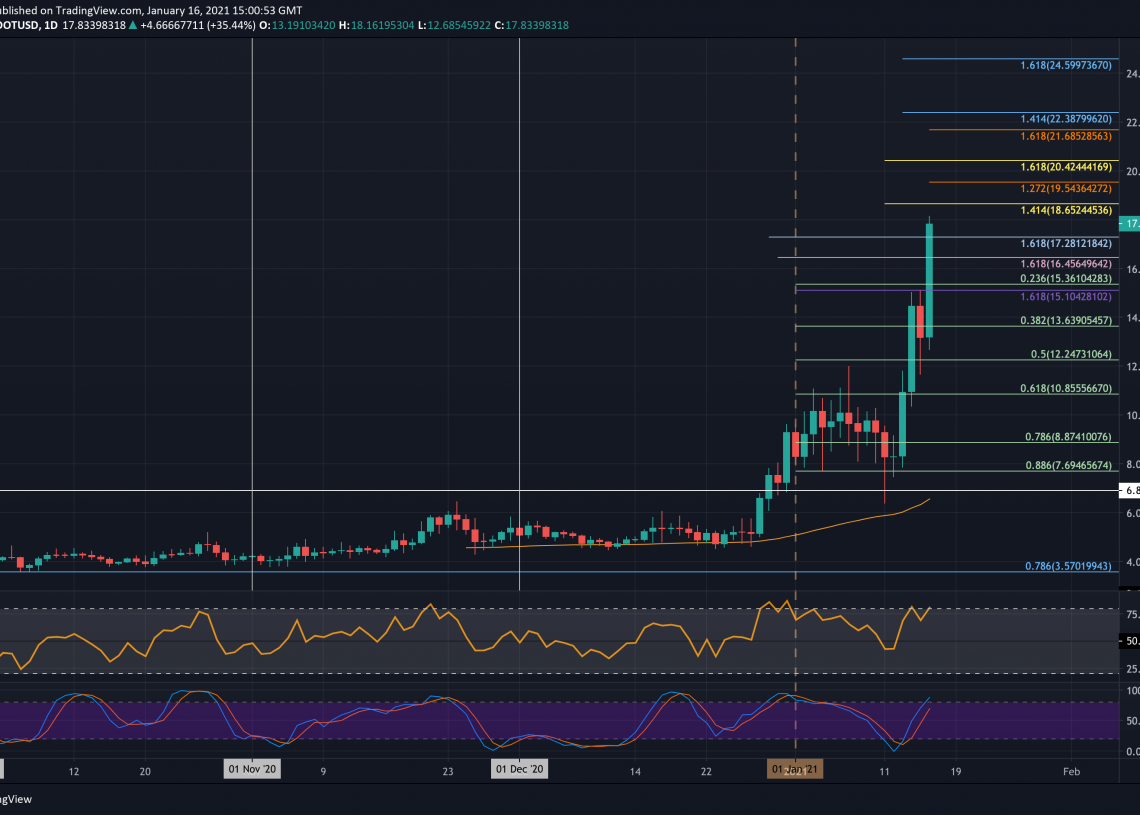Click the 1.618 (24.59973670) Fibonacci label

tap(1066, 66)
